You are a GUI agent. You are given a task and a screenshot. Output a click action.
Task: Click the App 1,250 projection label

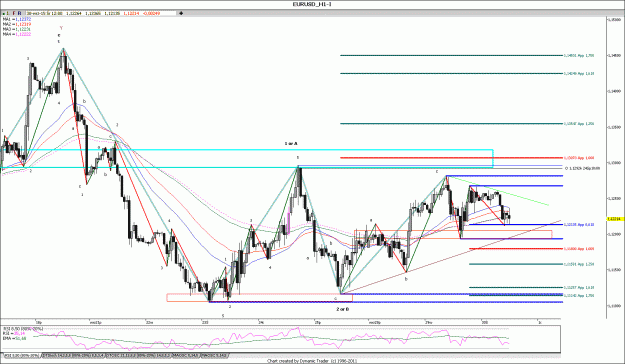579,264
